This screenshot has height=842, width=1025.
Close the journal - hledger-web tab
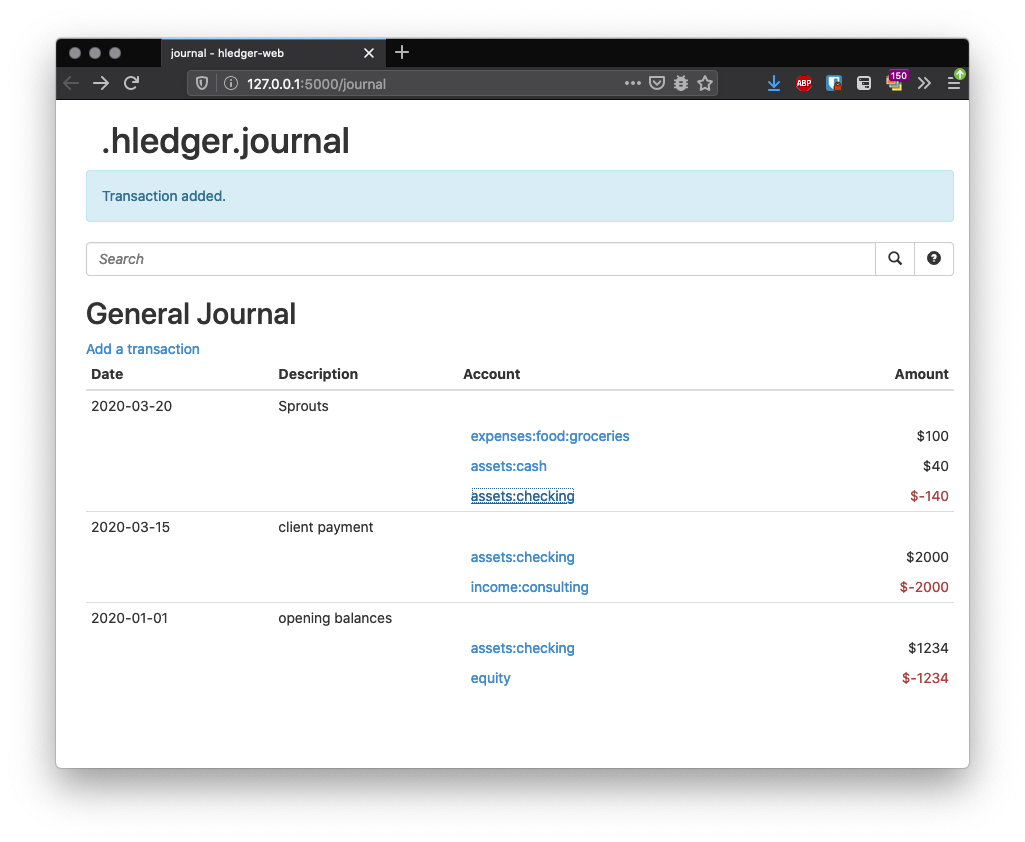pyautogui.click(x=369, y=53)
